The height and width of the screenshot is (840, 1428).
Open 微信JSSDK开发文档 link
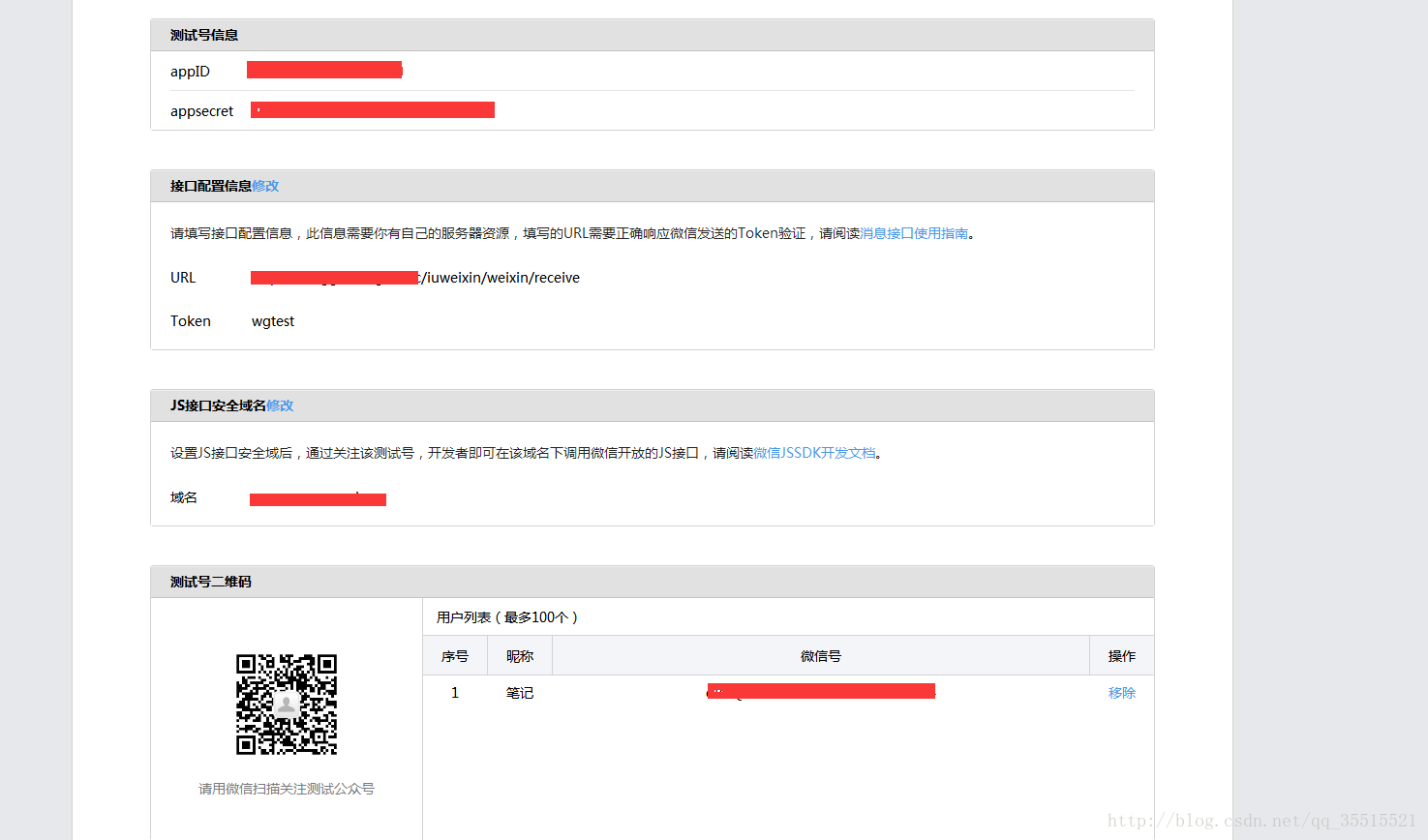pos(814,453)
